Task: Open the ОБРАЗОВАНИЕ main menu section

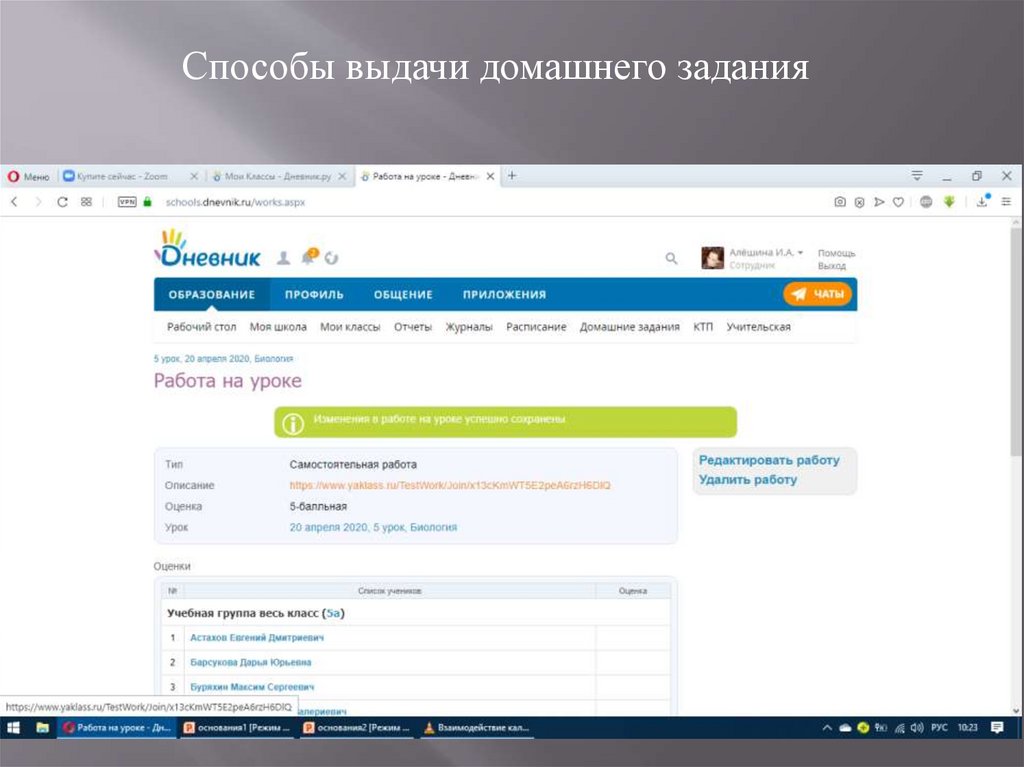Action: pyautogui.click(x=212, y=295)
